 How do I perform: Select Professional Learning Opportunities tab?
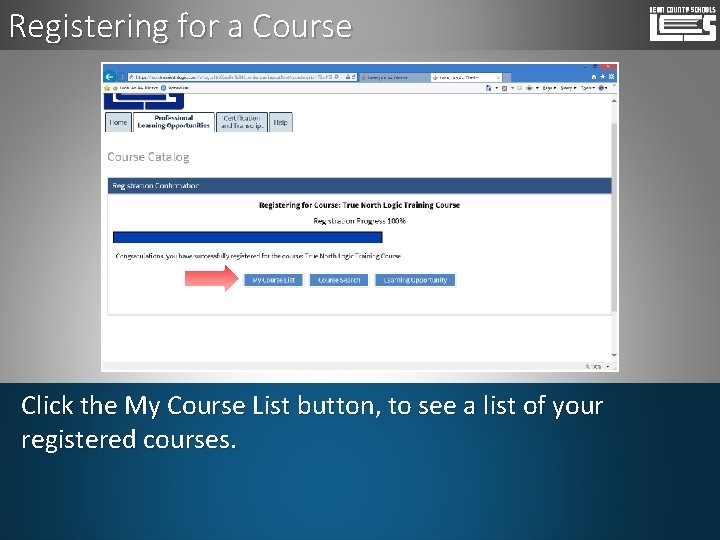tap(174, 122)
